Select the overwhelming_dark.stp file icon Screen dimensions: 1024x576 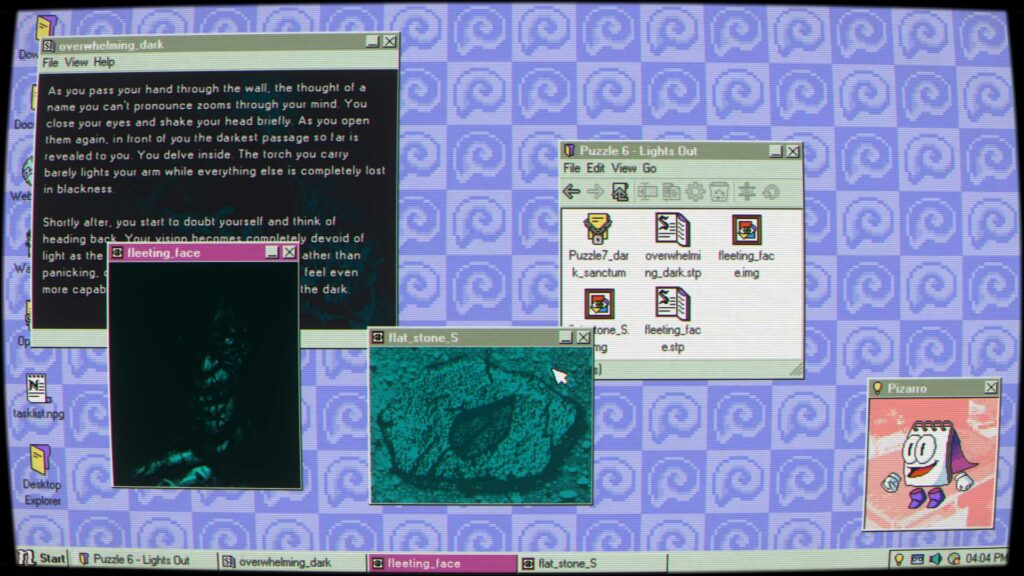click(672, 229)
